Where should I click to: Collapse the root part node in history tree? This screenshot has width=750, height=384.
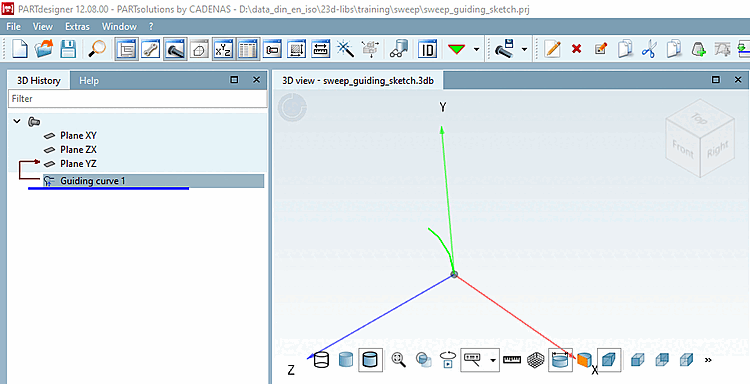tap(17, 121)
